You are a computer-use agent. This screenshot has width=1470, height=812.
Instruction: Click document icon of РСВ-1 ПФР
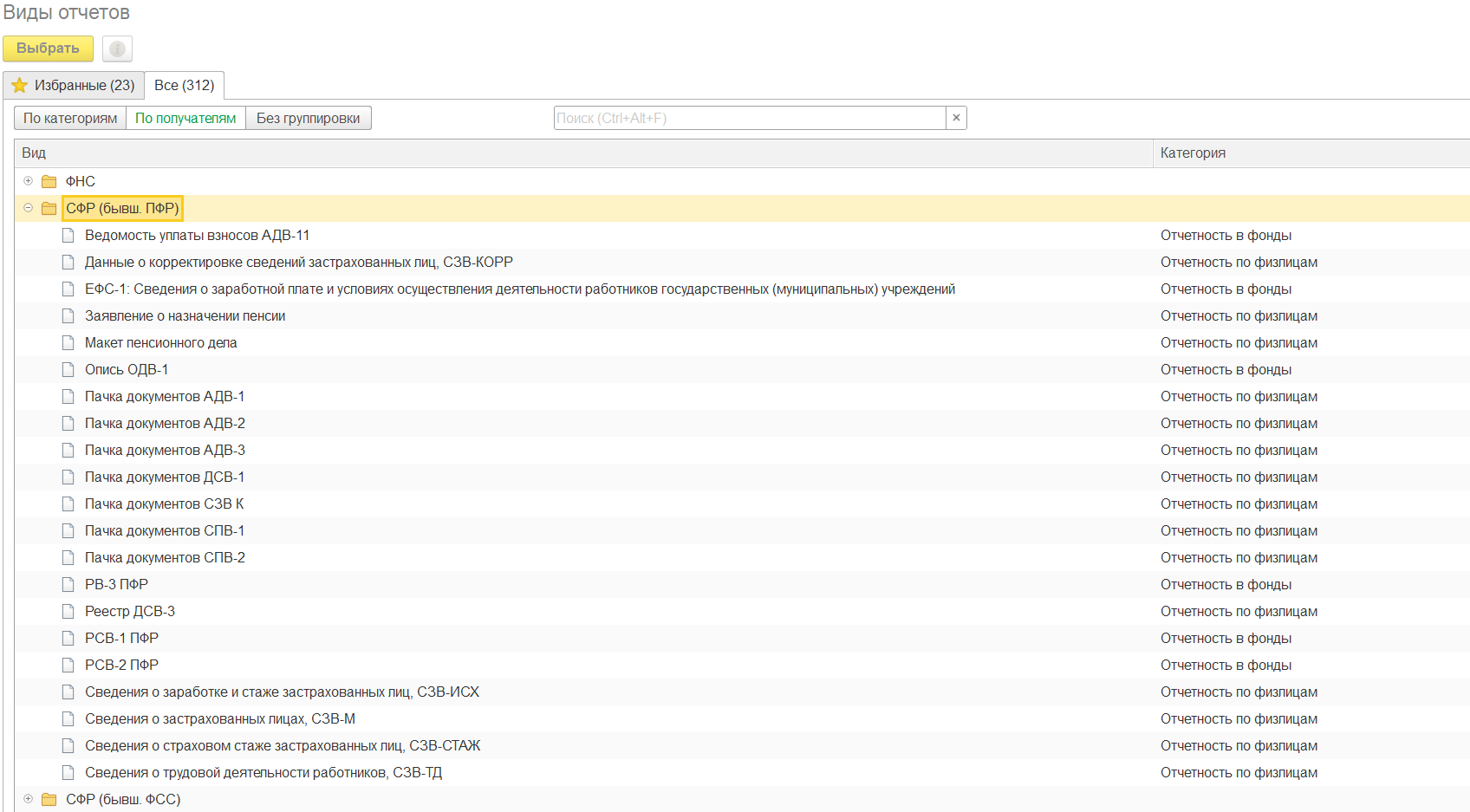click(68, 638)
